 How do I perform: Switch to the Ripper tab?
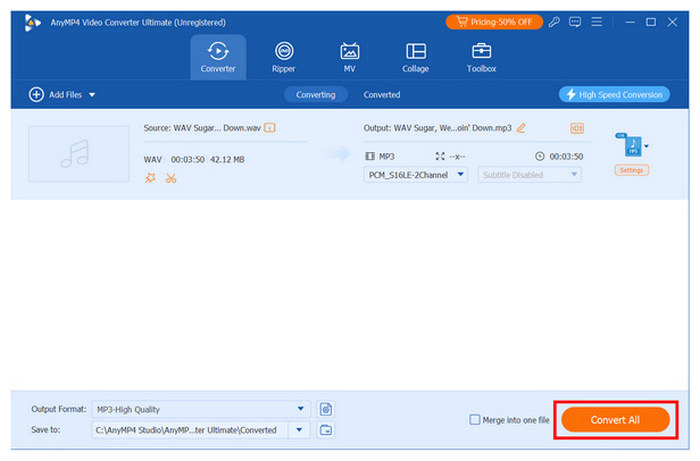pyautogui.click(x=283, y=57)
